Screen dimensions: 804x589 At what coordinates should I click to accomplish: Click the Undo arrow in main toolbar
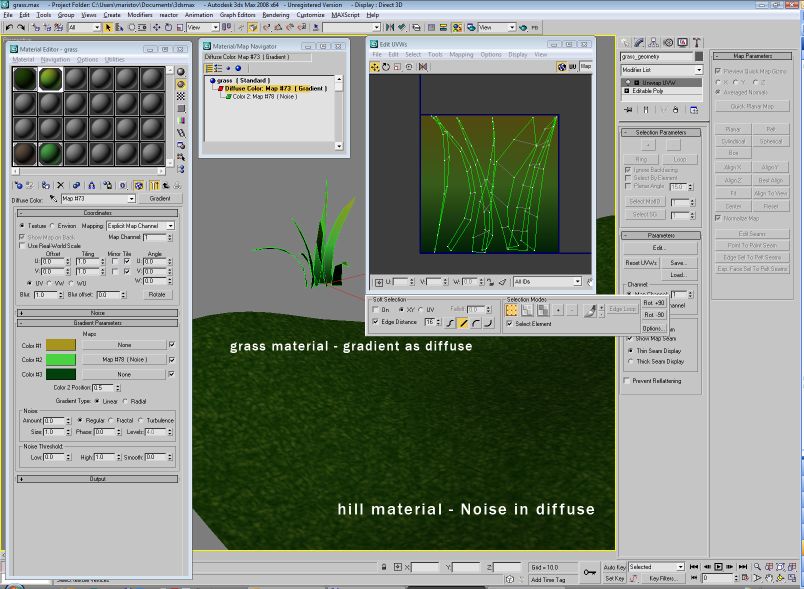[9, 27]
